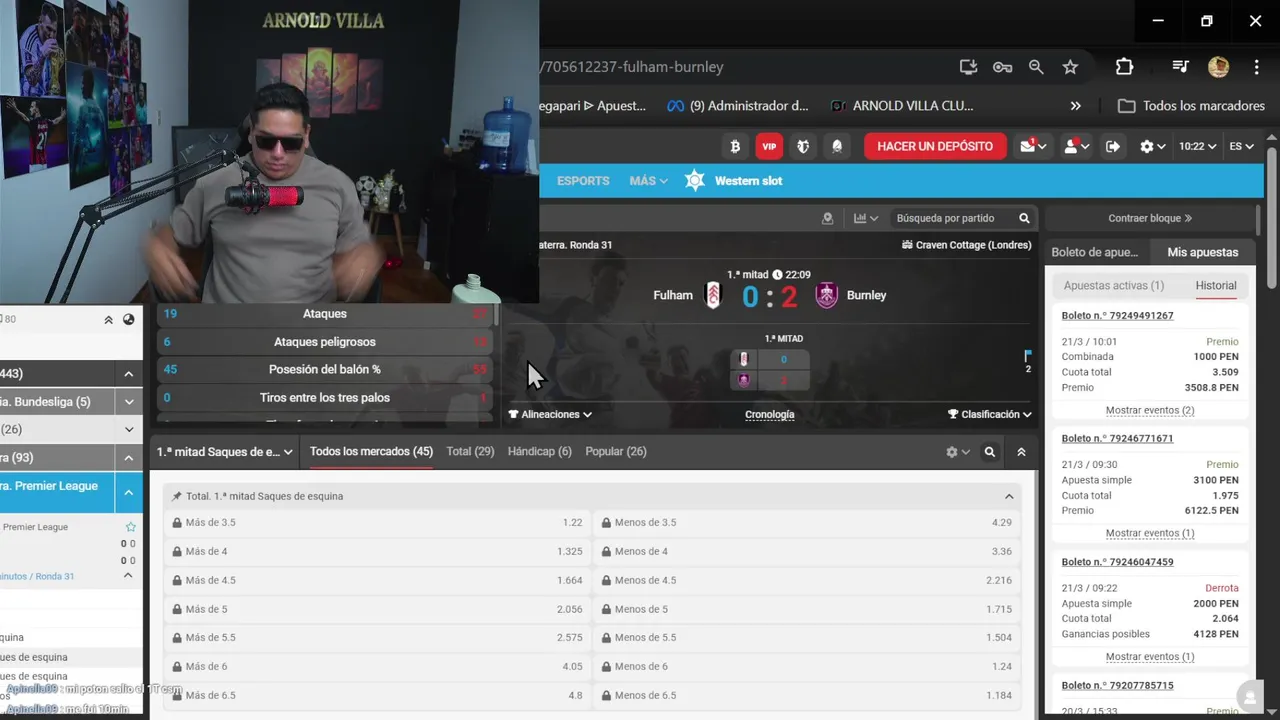Switch to Hándicap (6) markets tab

[x=540, y=452]
